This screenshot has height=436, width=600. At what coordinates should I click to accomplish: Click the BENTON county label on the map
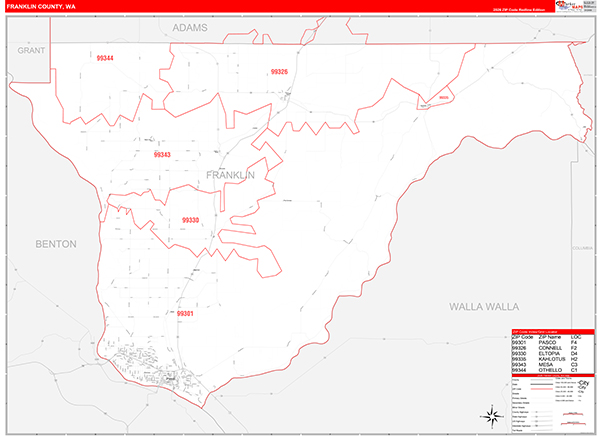click(56, 244)
